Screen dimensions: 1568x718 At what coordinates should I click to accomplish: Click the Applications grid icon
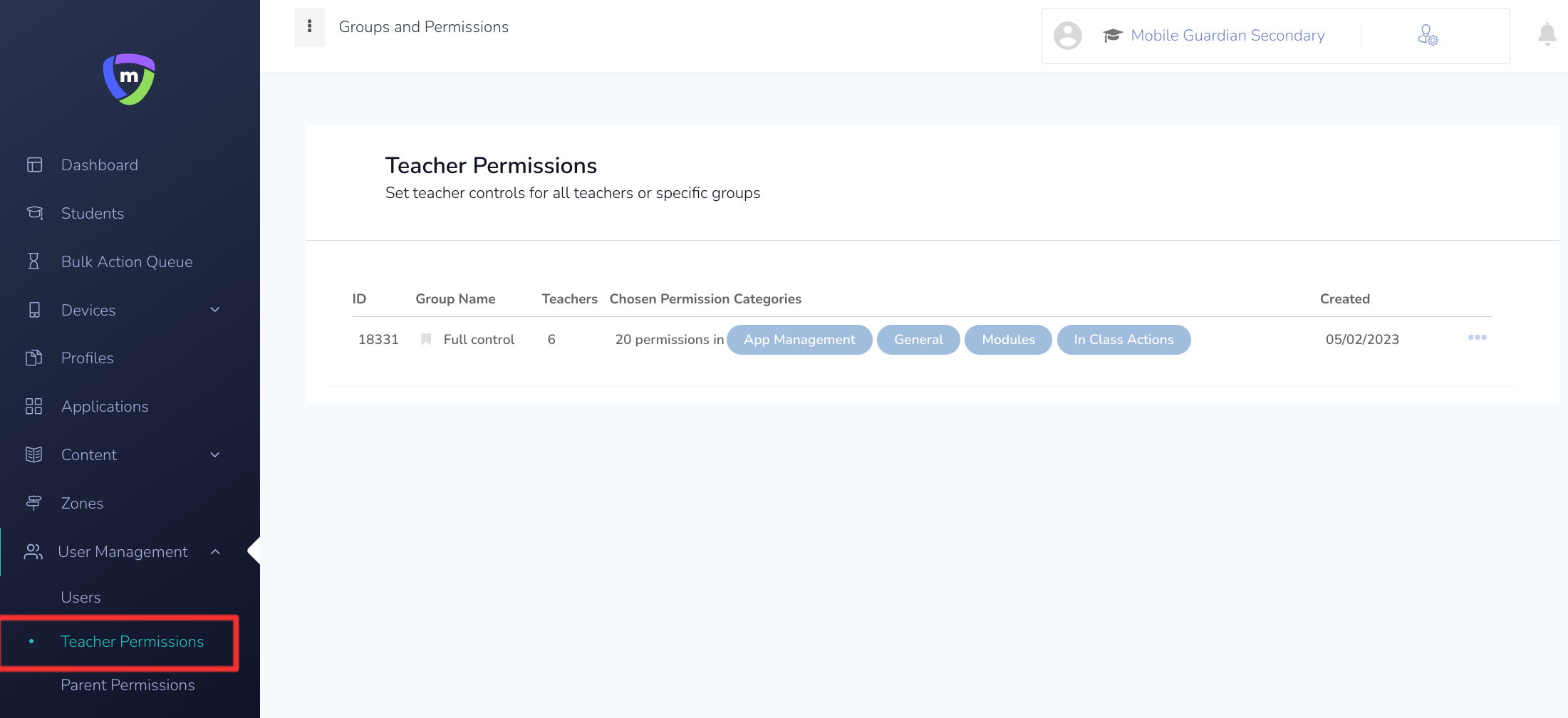pos(34,406)
